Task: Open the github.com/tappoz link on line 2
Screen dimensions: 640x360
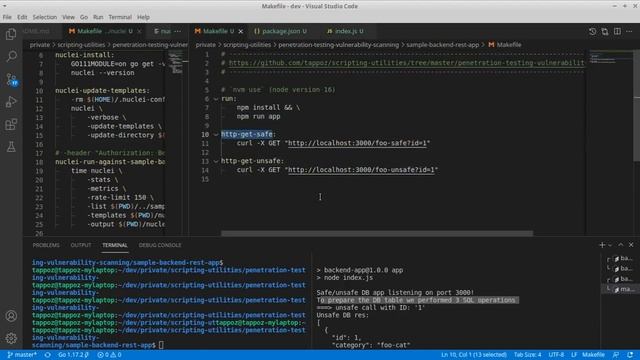Action: coord(406,63)
